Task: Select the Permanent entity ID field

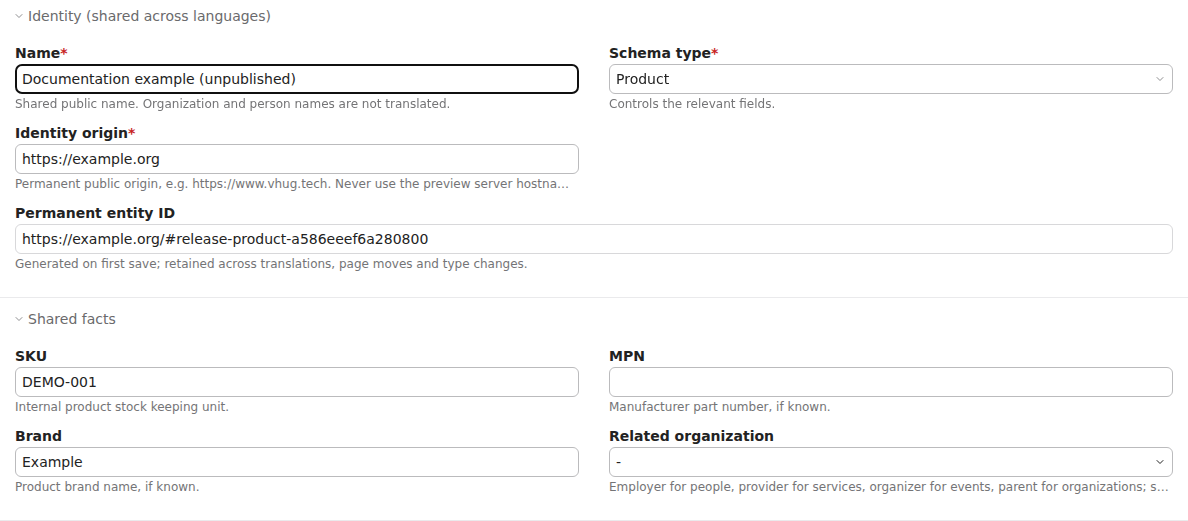Action: 593,239
